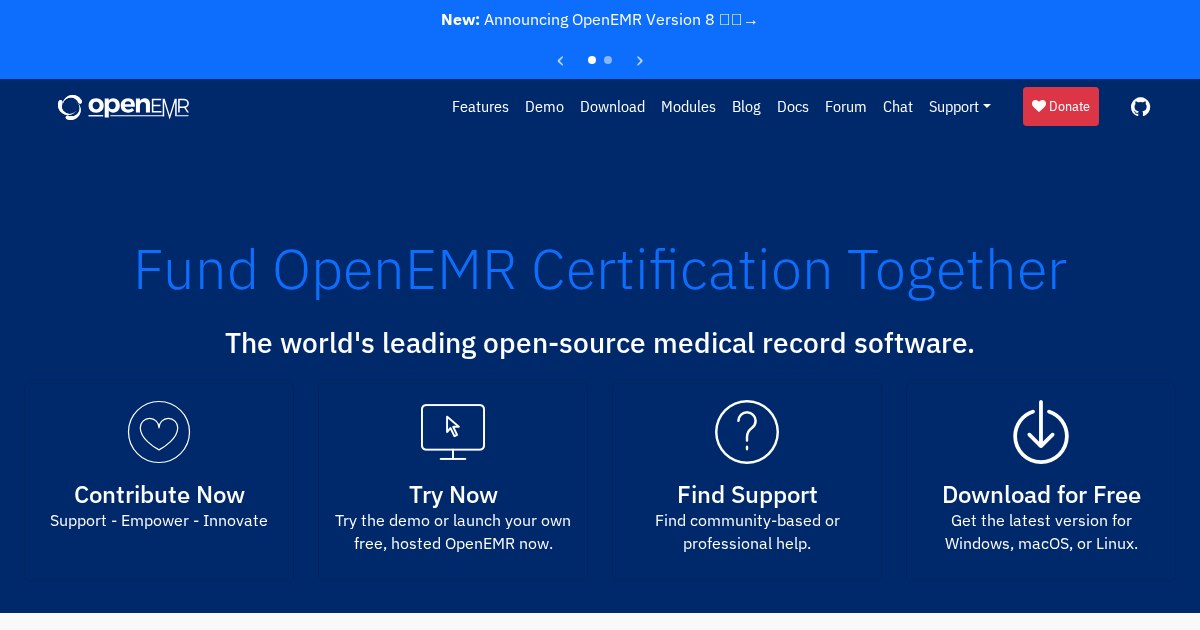Click the red Donate button
The width and height of the screenshot is (1200, 630).
click(x=1061, y=107)
